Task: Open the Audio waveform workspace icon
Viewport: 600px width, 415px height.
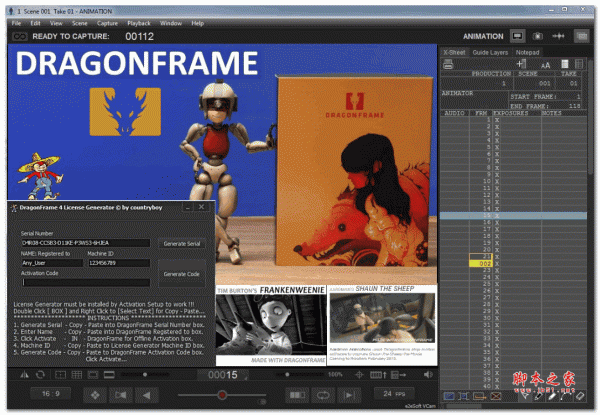Action: pyautogui.click(x=558, y=36)
